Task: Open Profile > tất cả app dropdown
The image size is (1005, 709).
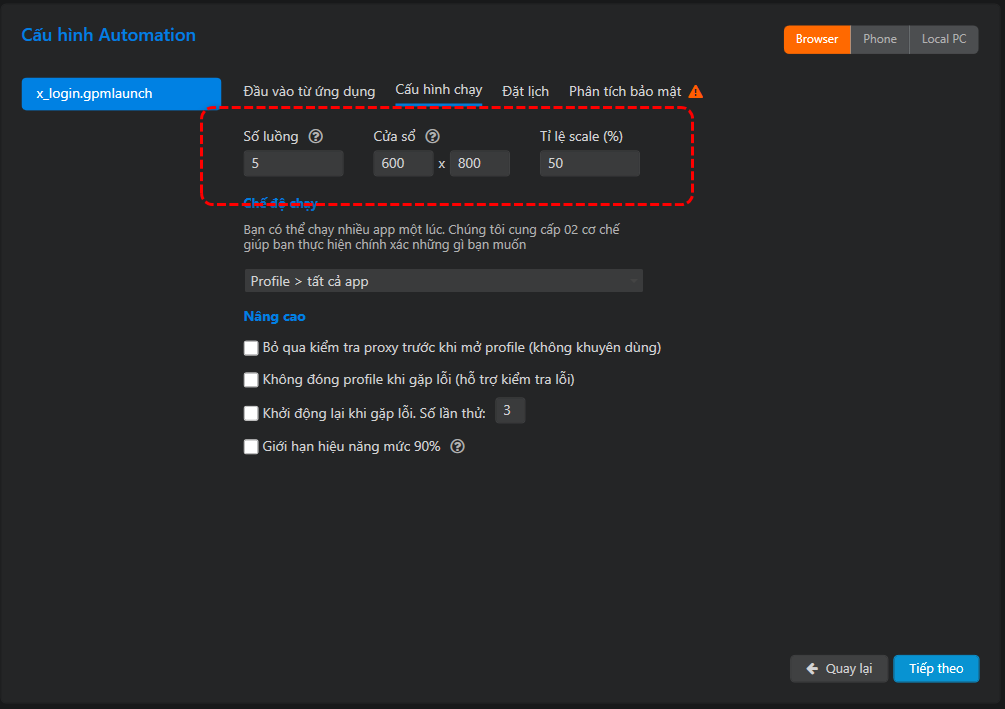Action: coord(443,281)
